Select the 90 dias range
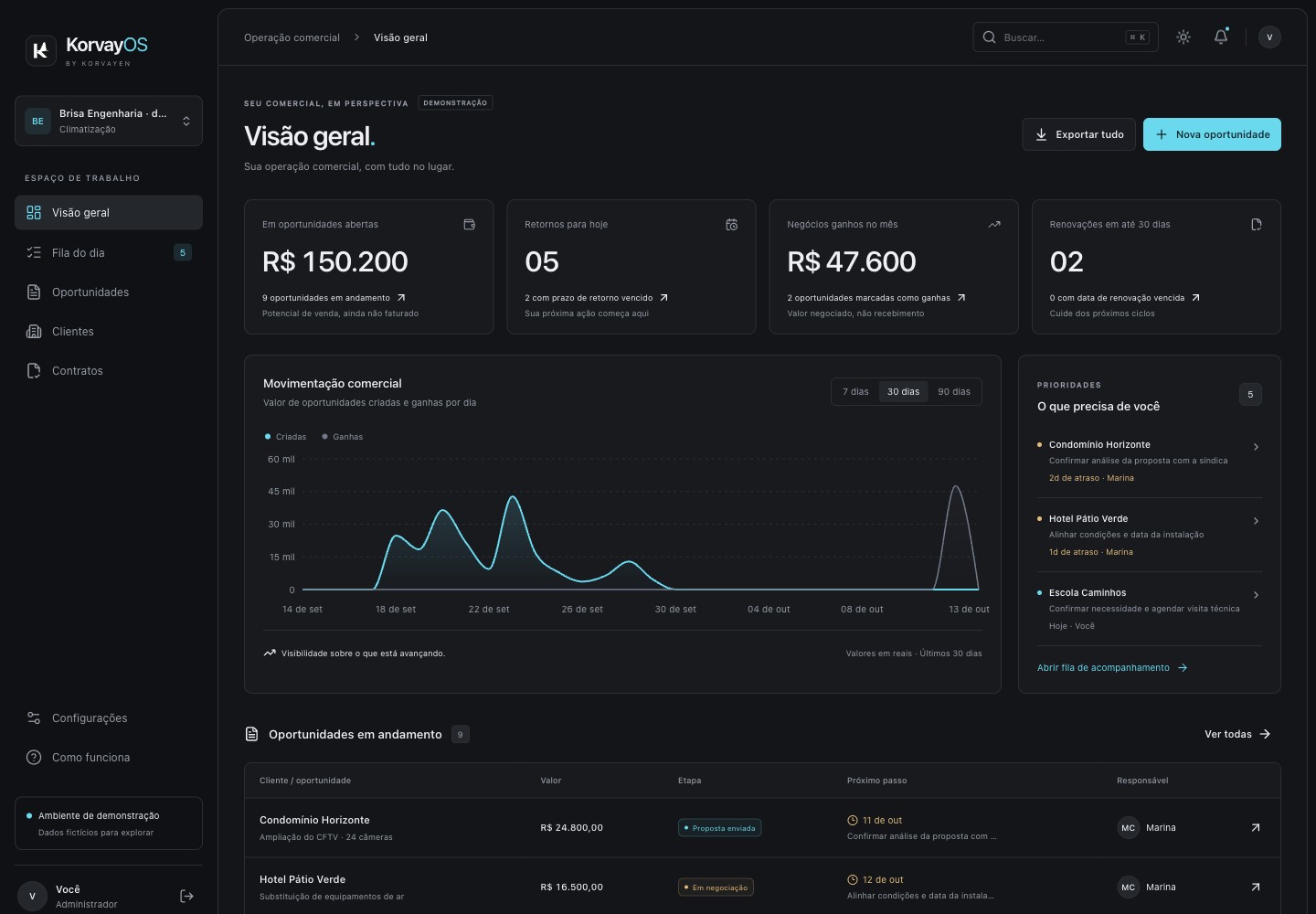The image size is (1316, 914). (x=954, y=392)
